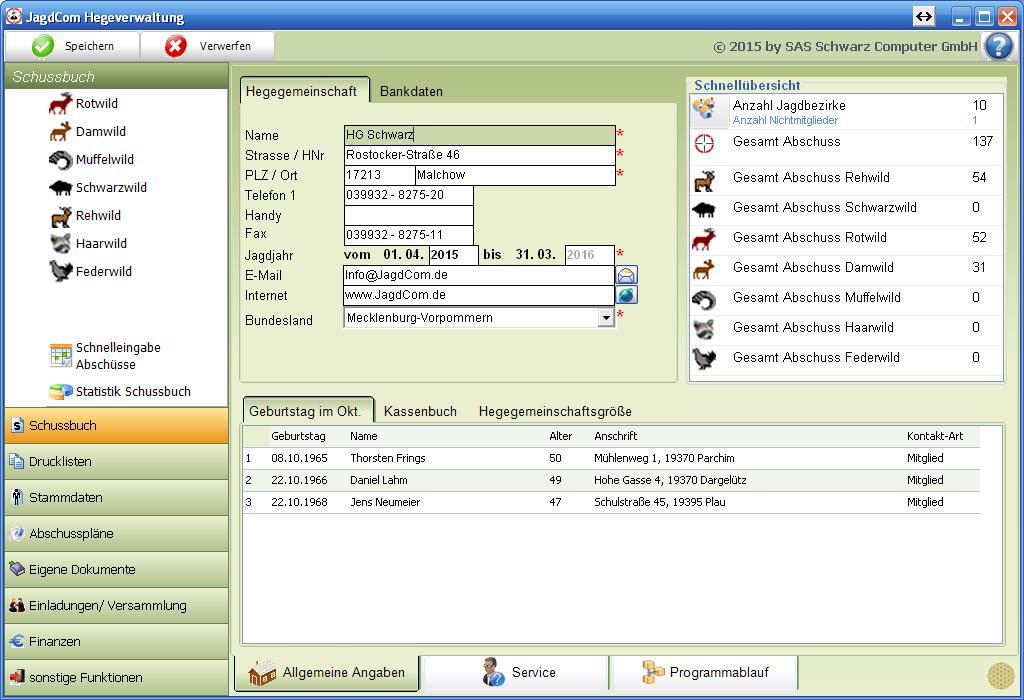The width and height of the screenshot is (1024, 700).
Task: Select Rotwild in the Schussbuch list
Action: [96, 104]
